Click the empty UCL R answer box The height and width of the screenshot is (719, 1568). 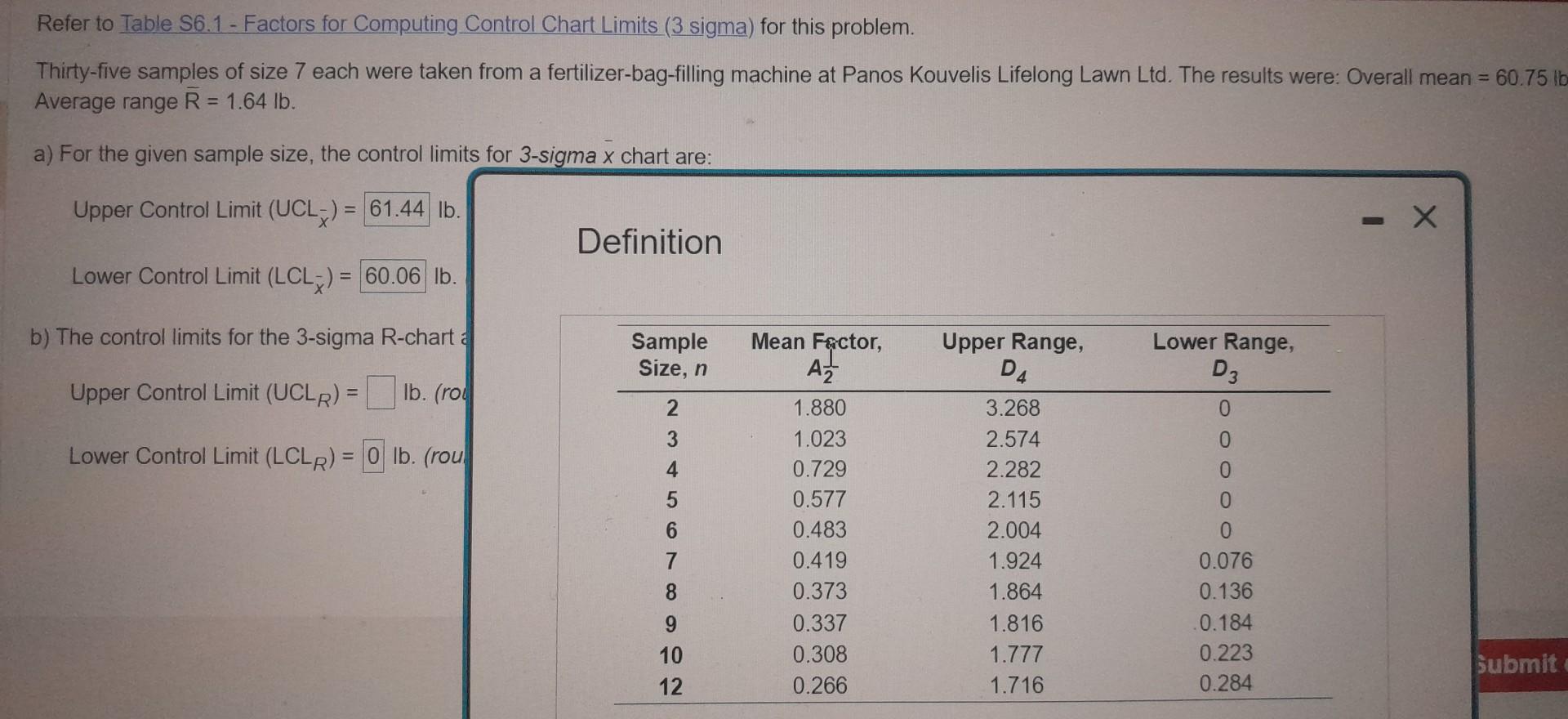coord(381,393)
